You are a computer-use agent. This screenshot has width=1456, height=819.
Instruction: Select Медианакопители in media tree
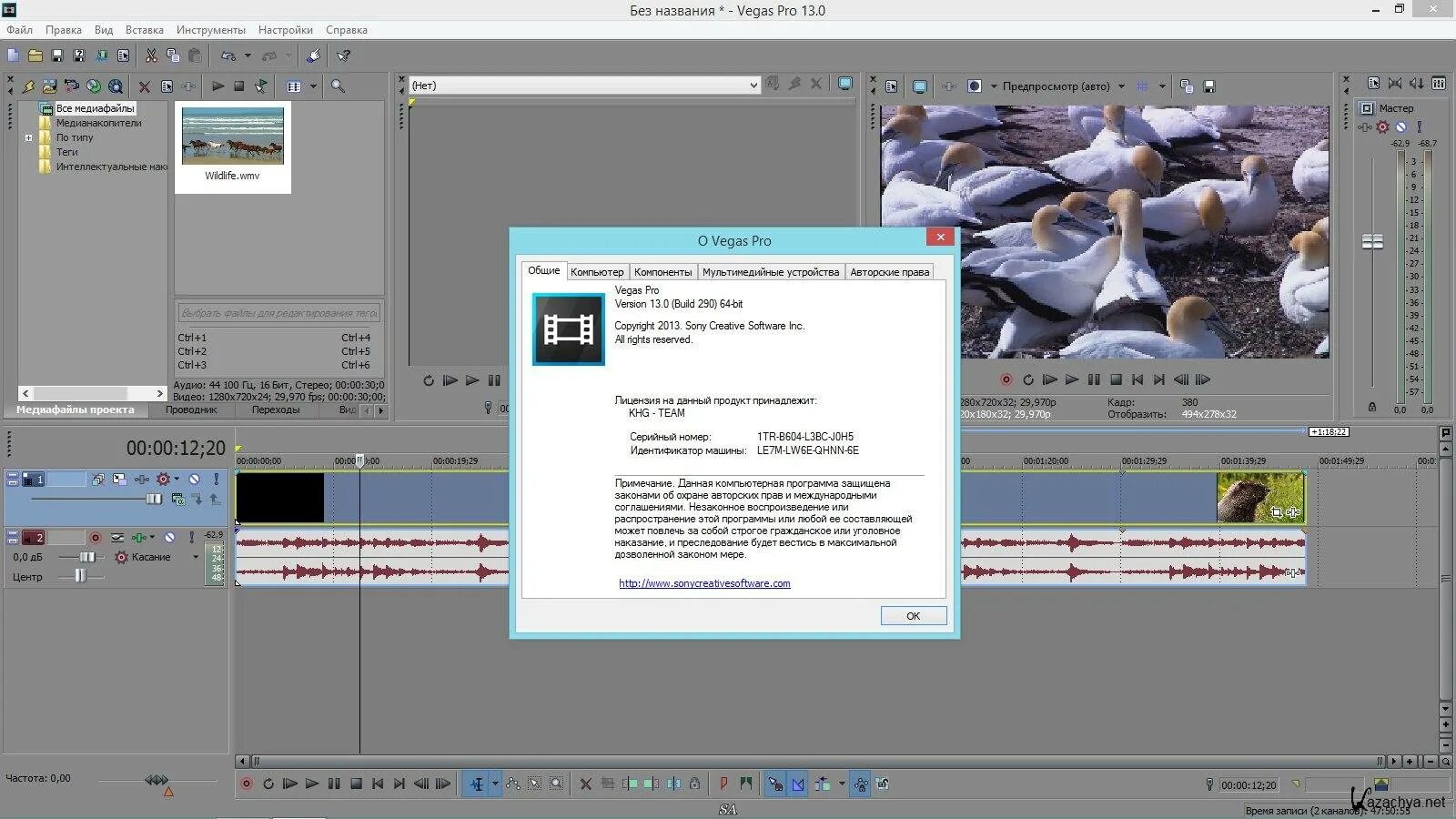pos(98,123)
